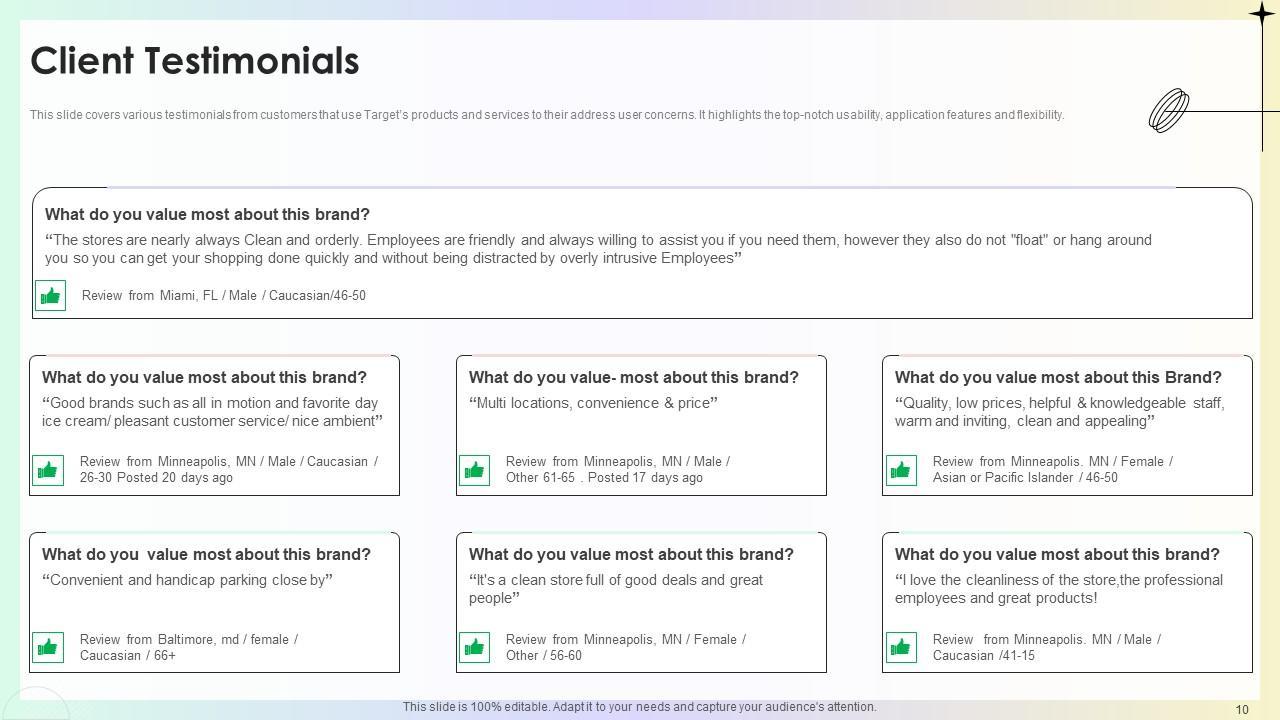
Task: Click the four-point star decoration
Action: 1261,13
